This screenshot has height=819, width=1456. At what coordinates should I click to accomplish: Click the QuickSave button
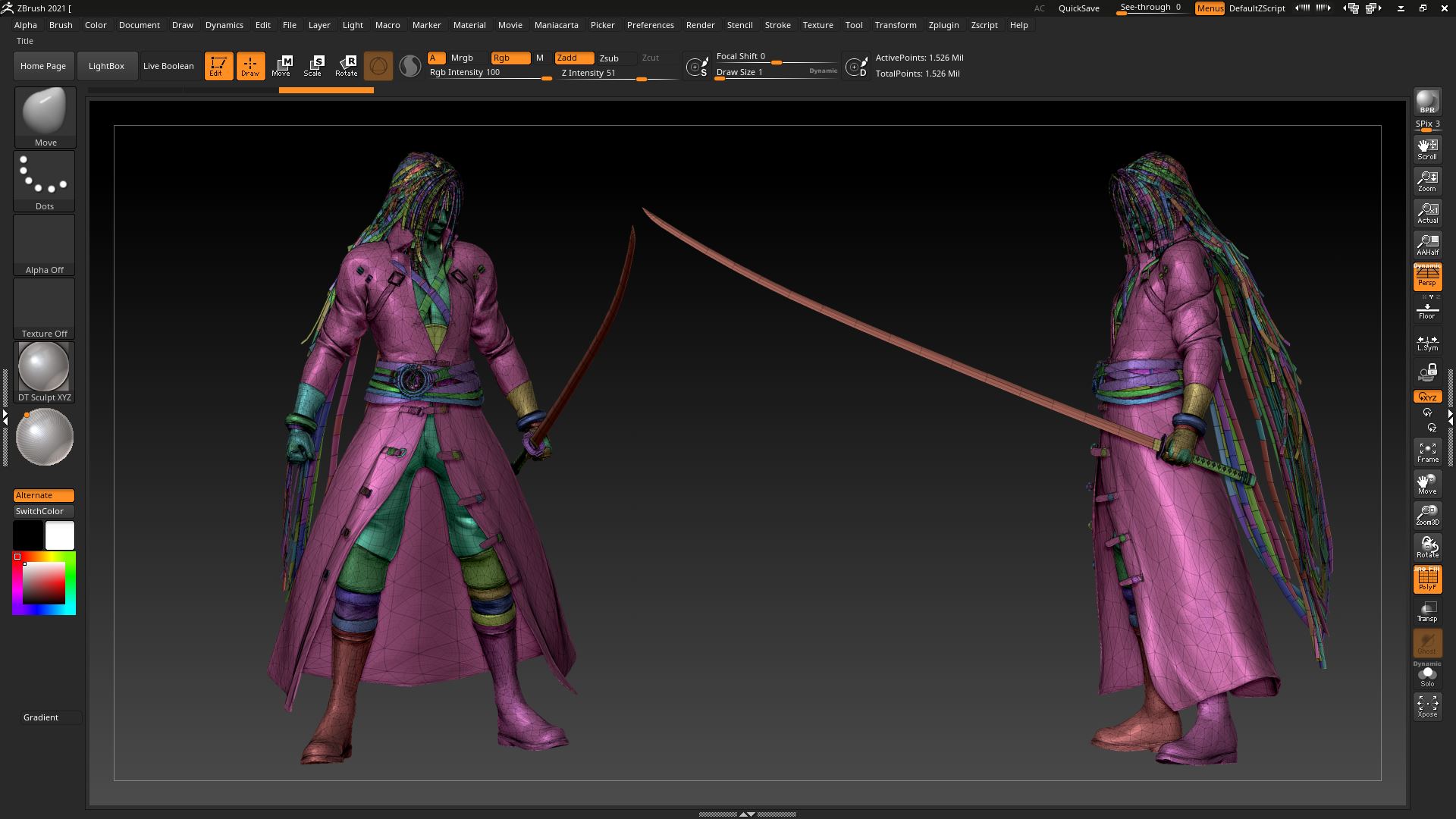[1078, 8]
